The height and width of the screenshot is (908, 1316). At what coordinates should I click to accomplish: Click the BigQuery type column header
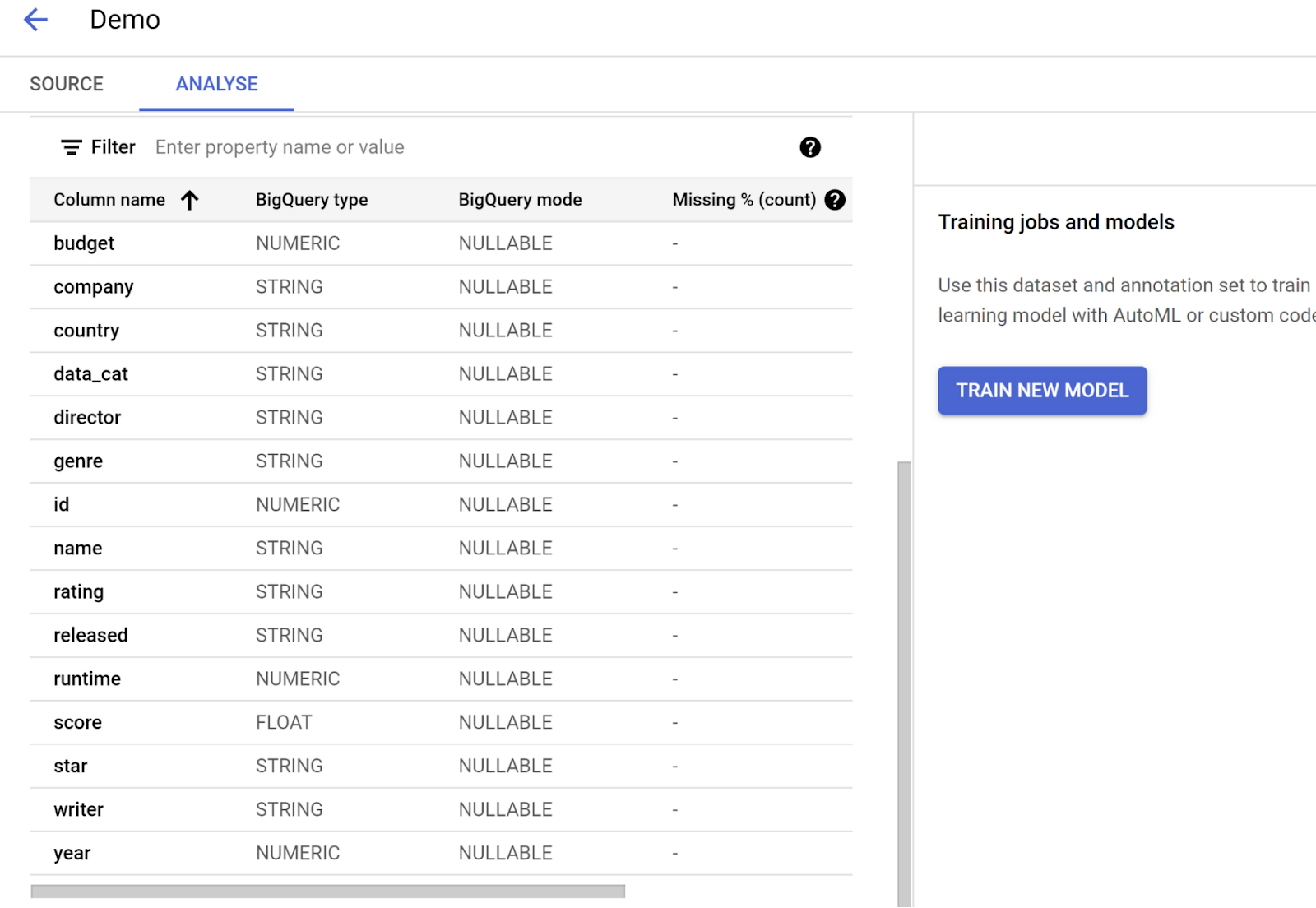pos(311,199)
